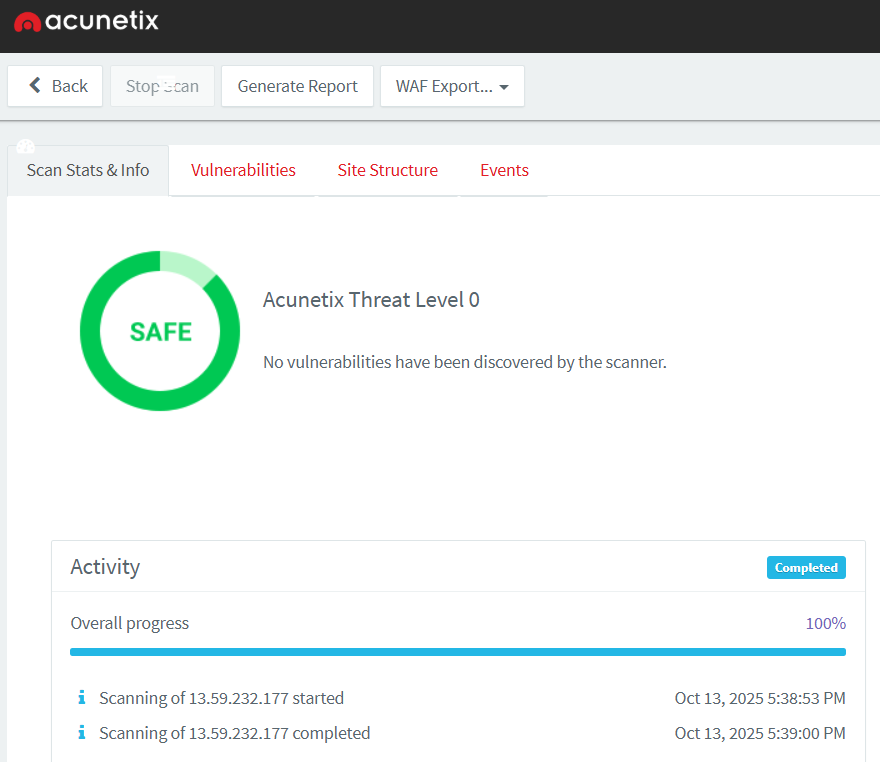This screenshot has width=880, height=762.
Task: Click the overall progress bar
Action: 458,652
